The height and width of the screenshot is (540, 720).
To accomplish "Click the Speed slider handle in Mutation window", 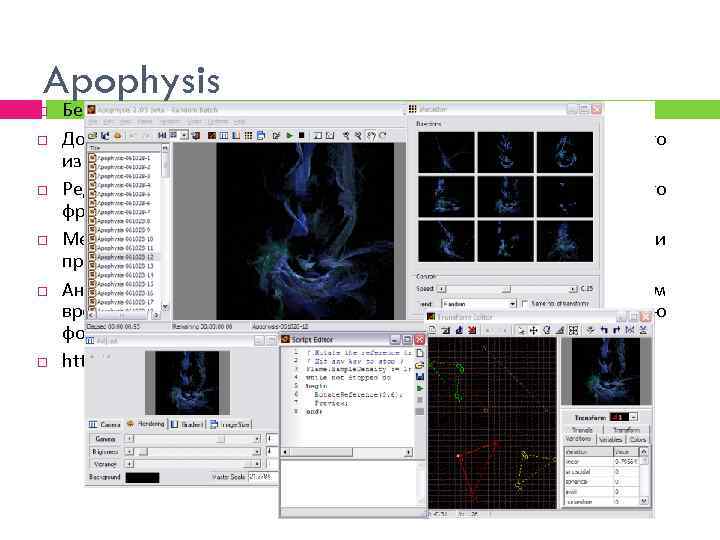I will (506, 289).
